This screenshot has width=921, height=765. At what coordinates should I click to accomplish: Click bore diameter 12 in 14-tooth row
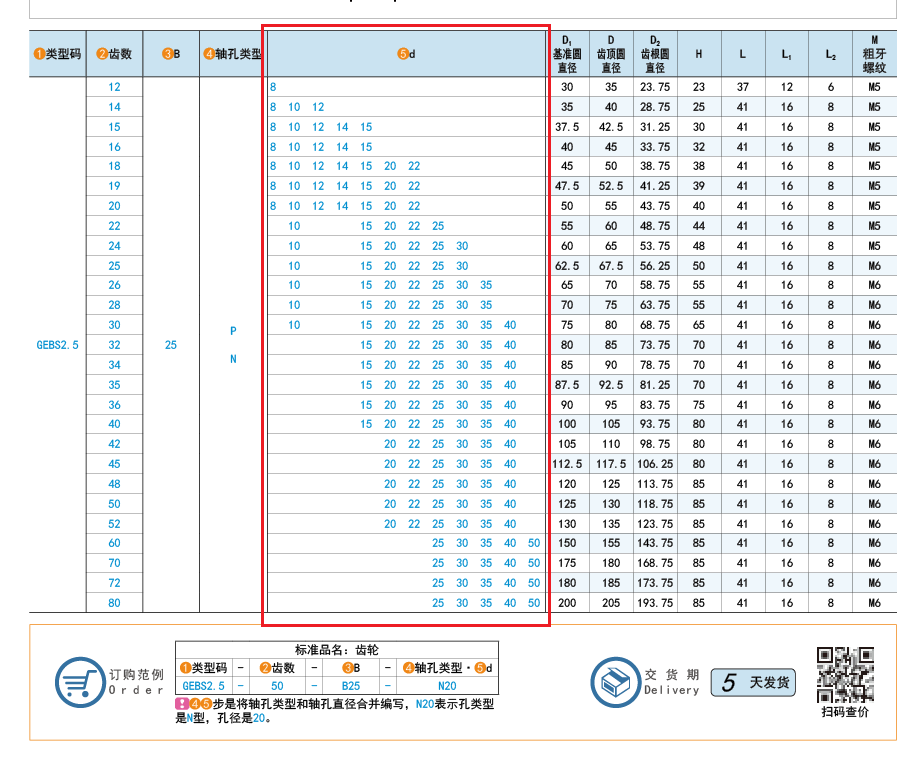[318, 107]
